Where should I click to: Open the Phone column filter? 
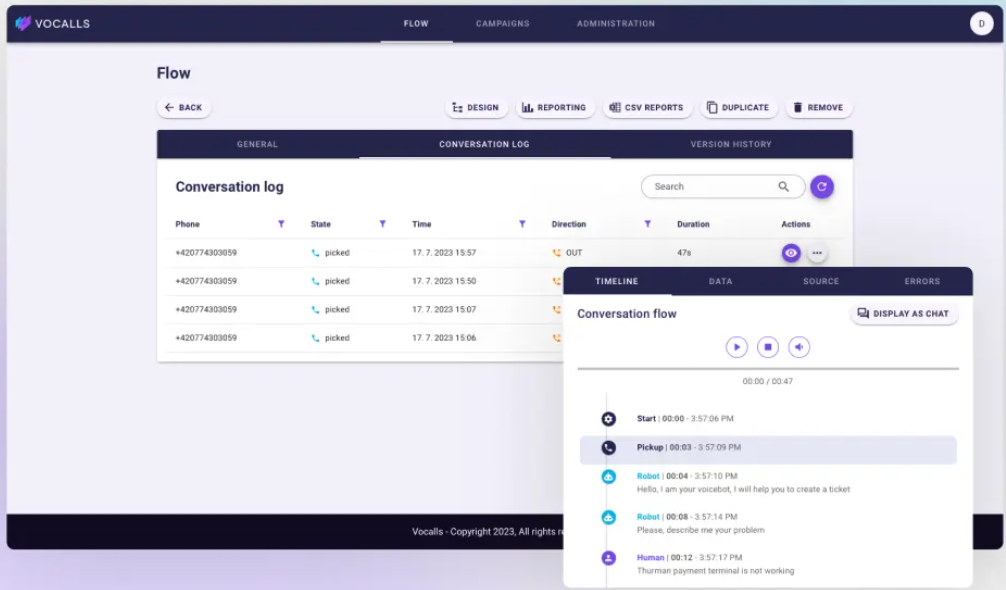tap(281, 224)
